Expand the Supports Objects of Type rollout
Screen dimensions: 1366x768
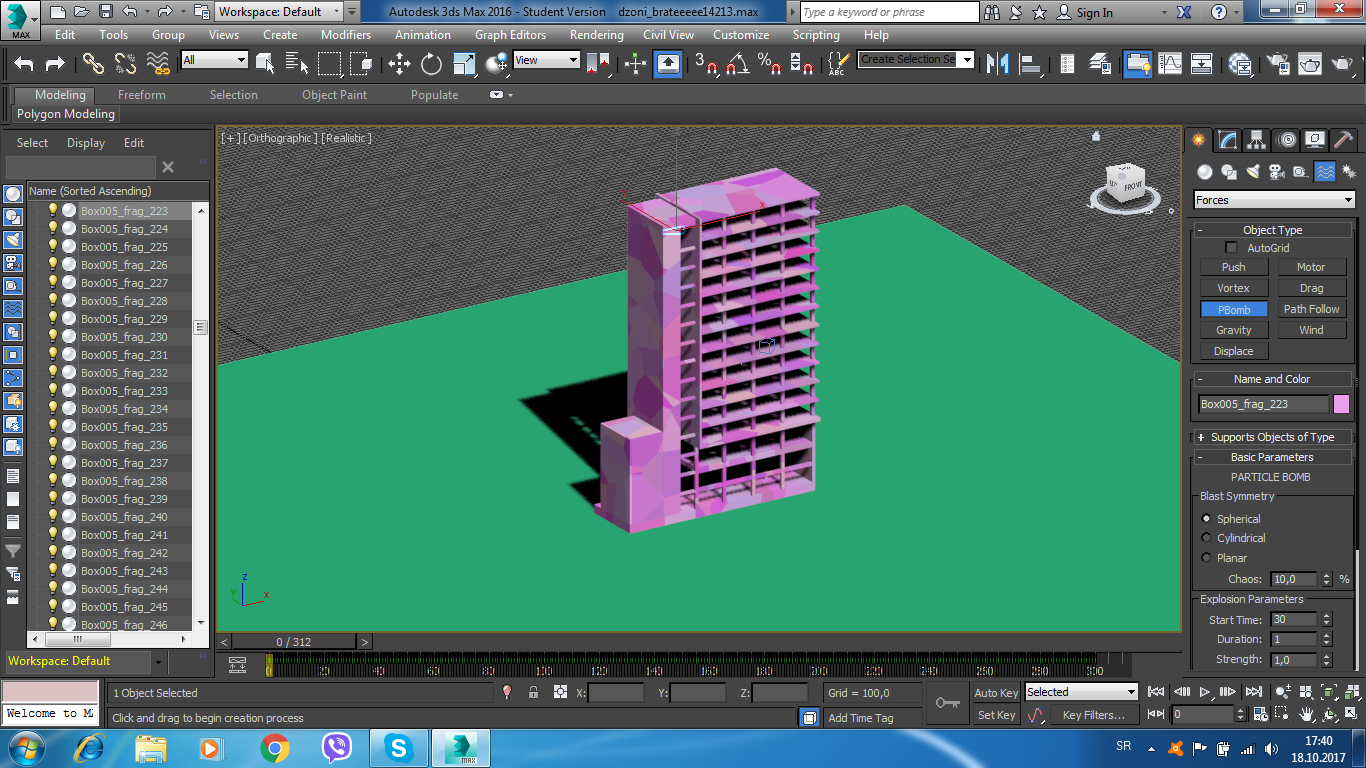[1272, 437]
